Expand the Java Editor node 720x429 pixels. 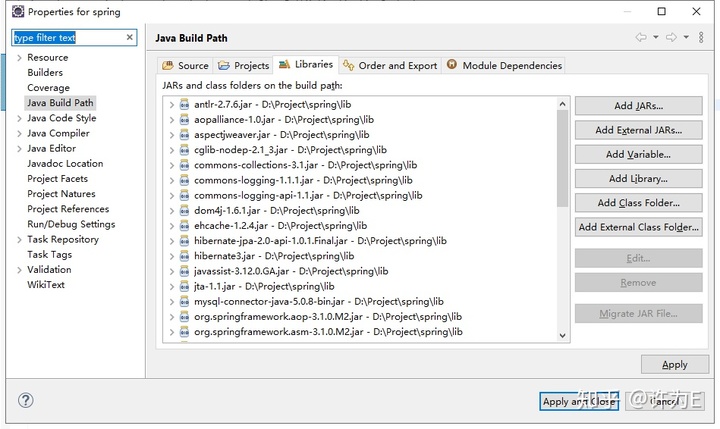click(19, 149)
